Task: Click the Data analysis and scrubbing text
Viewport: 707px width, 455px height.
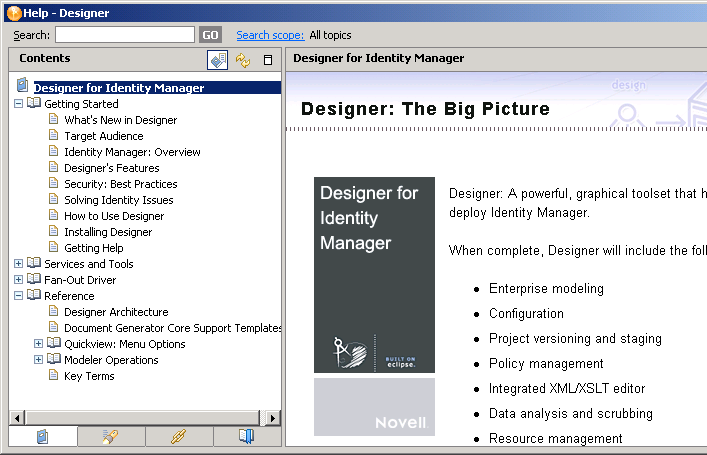Action: pyautogui.click(x=571, y=414)
